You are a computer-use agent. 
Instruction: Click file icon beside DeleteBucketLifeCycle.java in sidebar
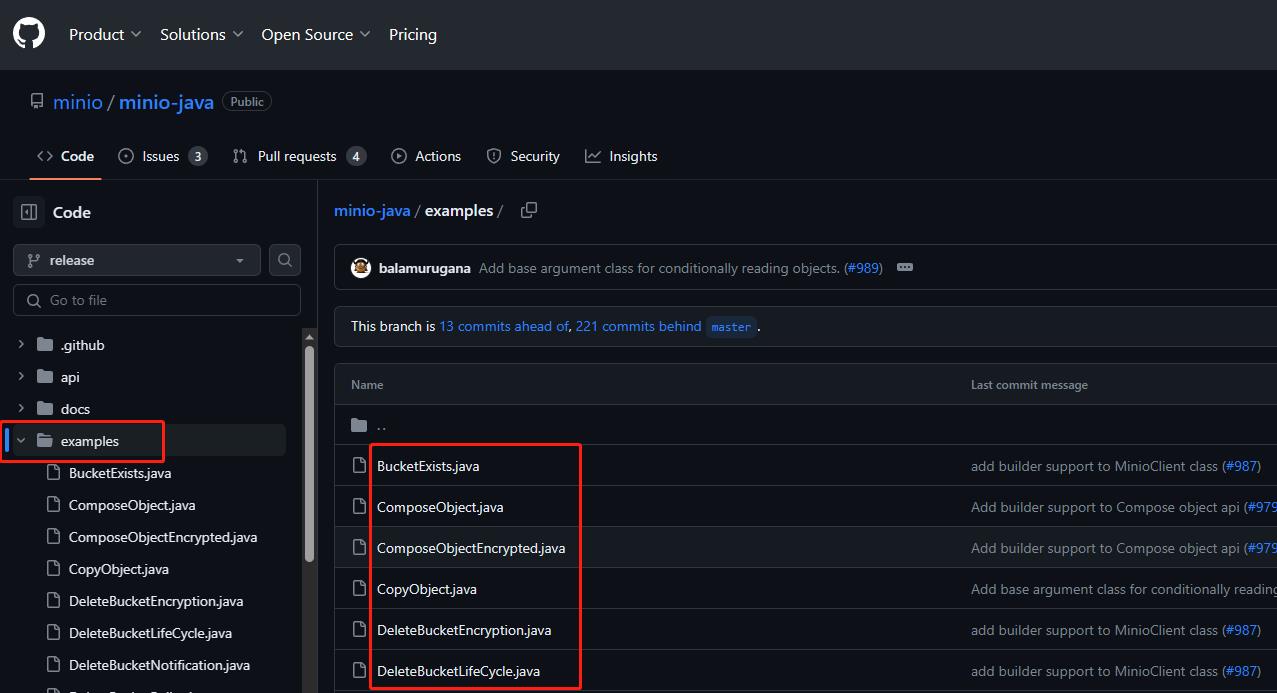click(53, 633)
